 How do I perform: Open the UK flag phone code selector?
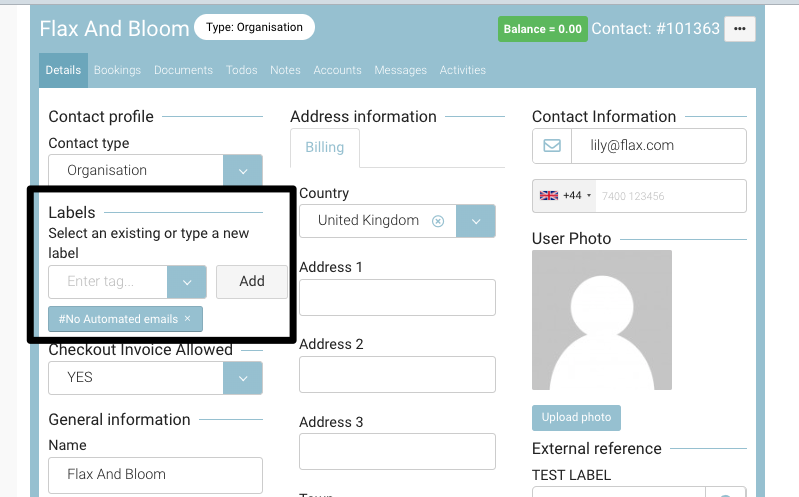566,196
